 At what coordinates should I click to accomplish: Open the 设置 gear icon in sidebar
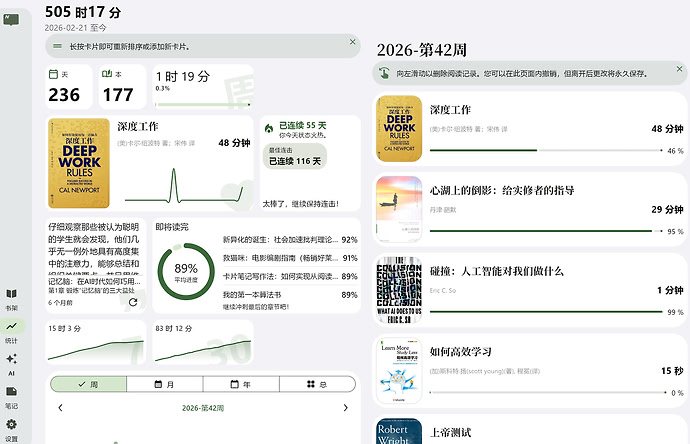click(x=11, y=424)
